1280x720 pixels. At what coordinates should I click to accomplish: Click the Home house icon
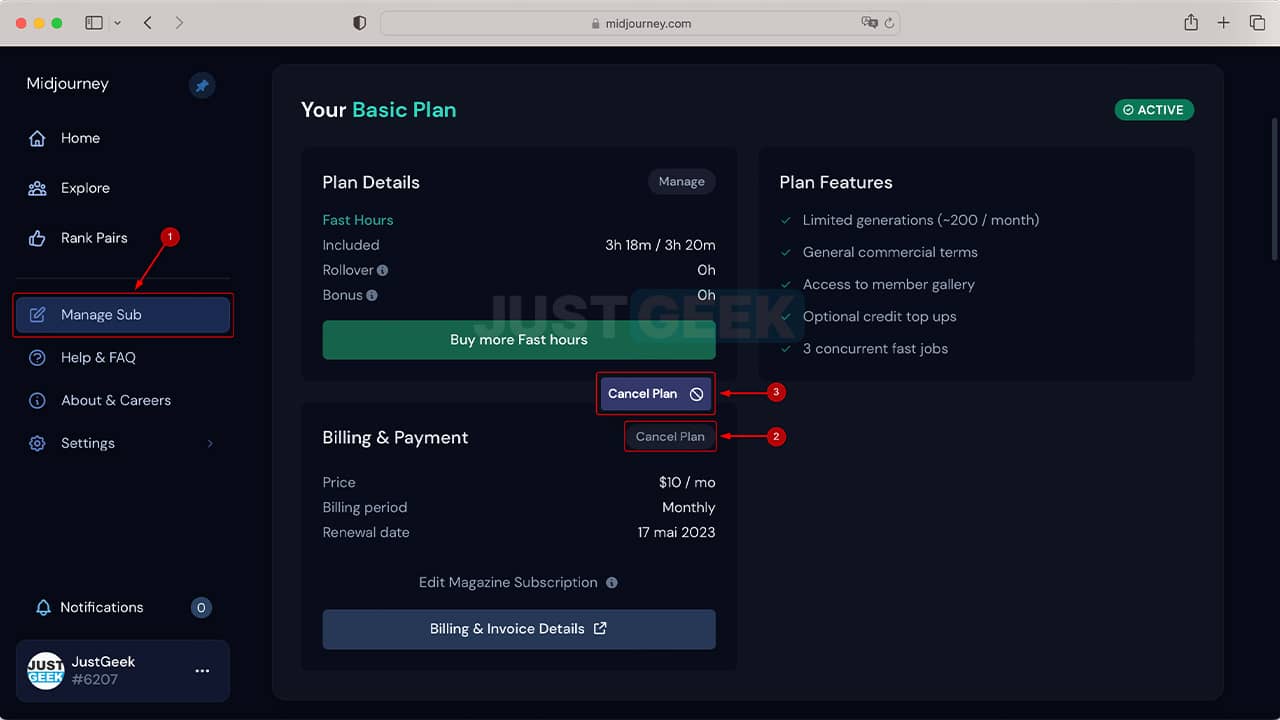click(x=37, y=138)
